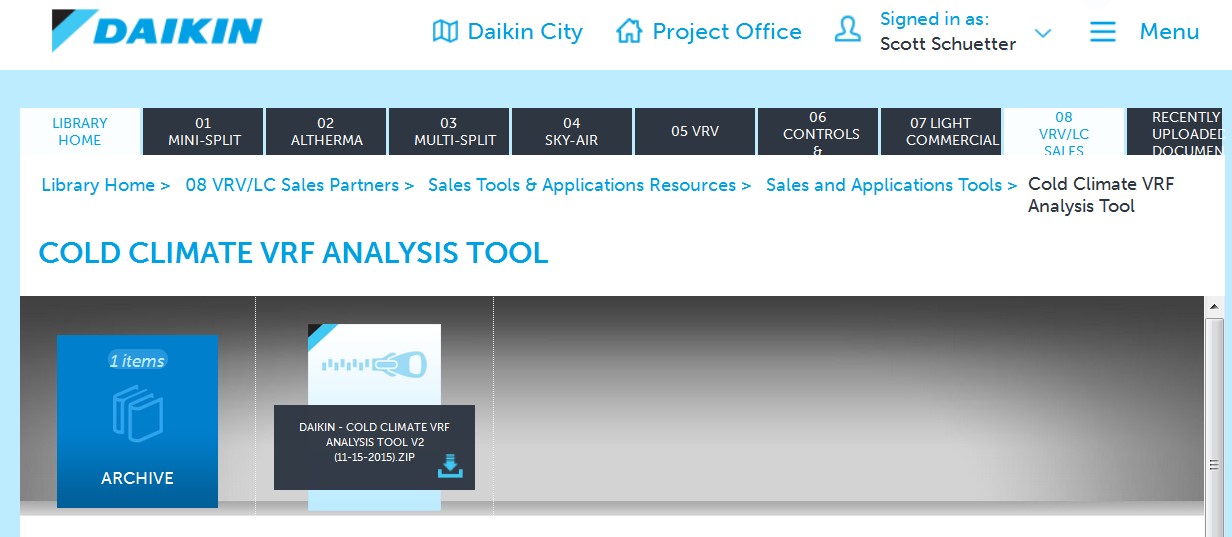Open the 04 Sky-Air tab
Image resolution: width=1232 pixels, height=537 pixels.
coord(572,132)
